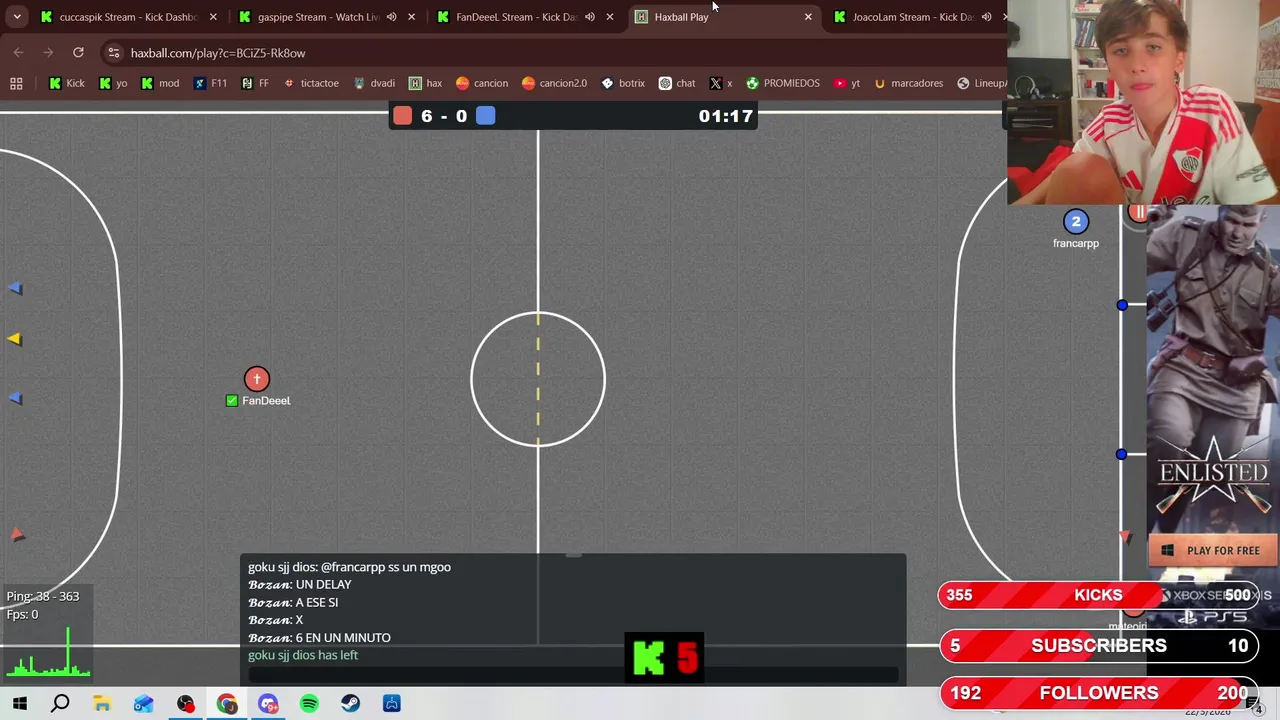Open the Enlisted PLAY FOR FREE ad button
Viewport: 1280px width, 720px height.
coord(1212,550)
